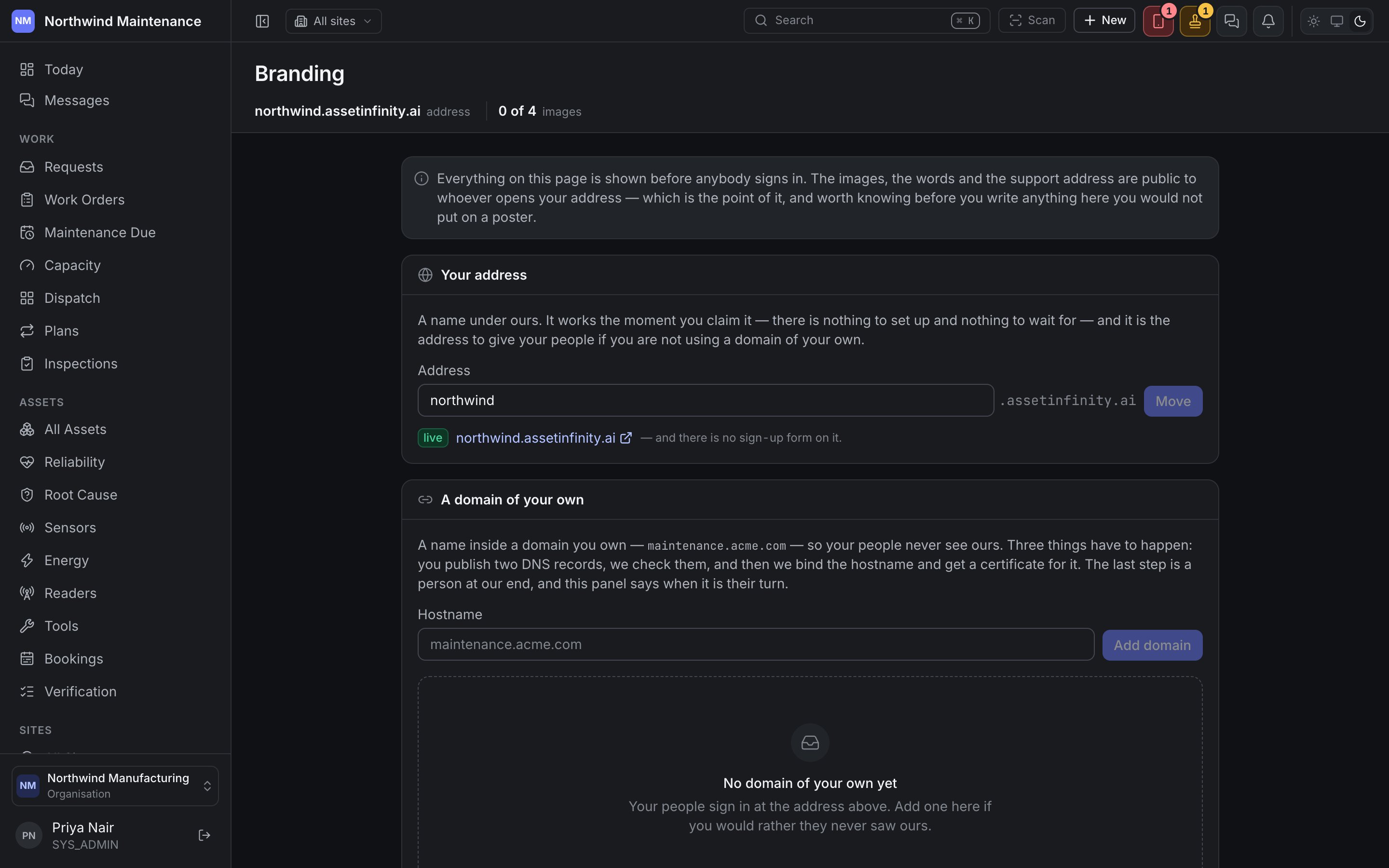
Task: Open the amber approvals stamp icon
Action: [1195, 21]
